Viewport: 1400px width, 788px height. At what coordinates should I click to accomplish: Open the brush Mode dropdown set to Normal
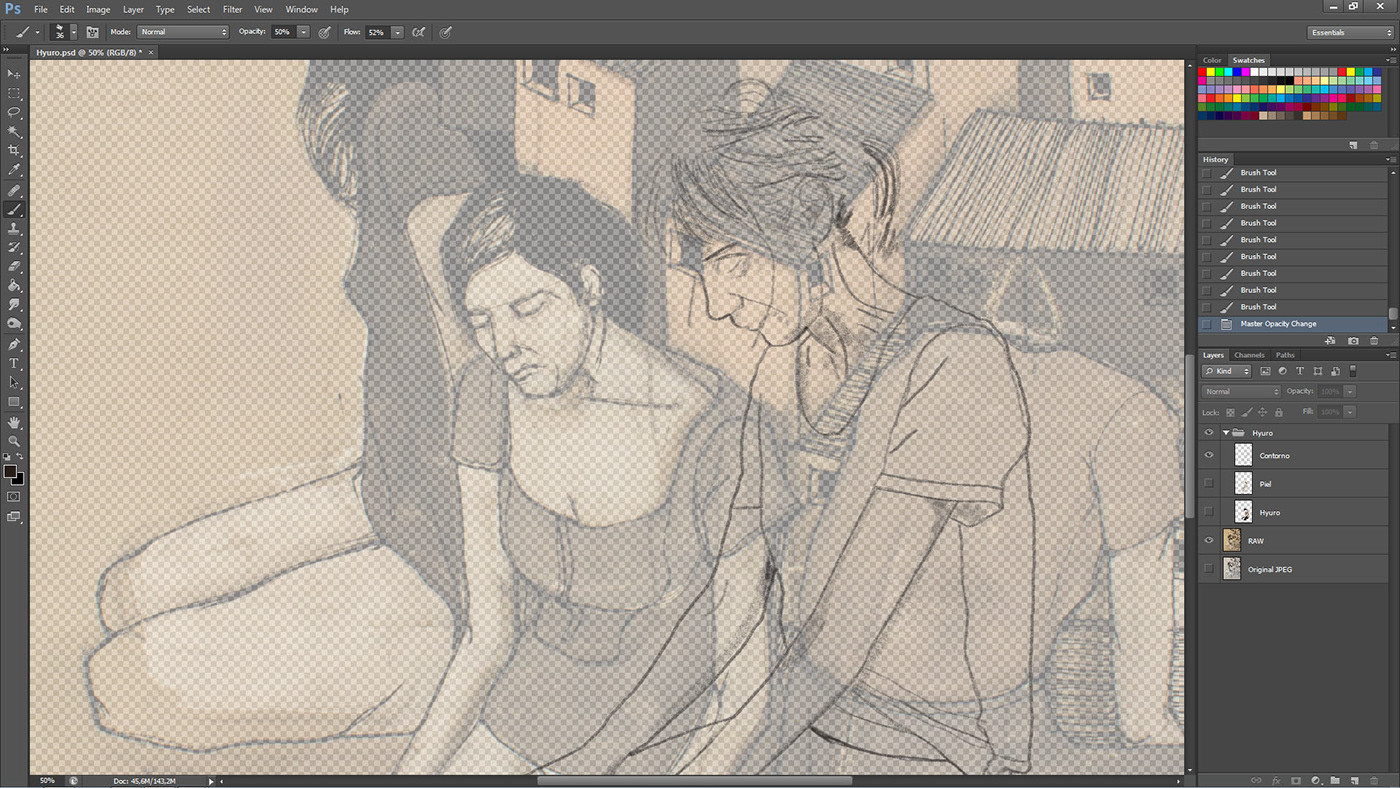point(183,32)
